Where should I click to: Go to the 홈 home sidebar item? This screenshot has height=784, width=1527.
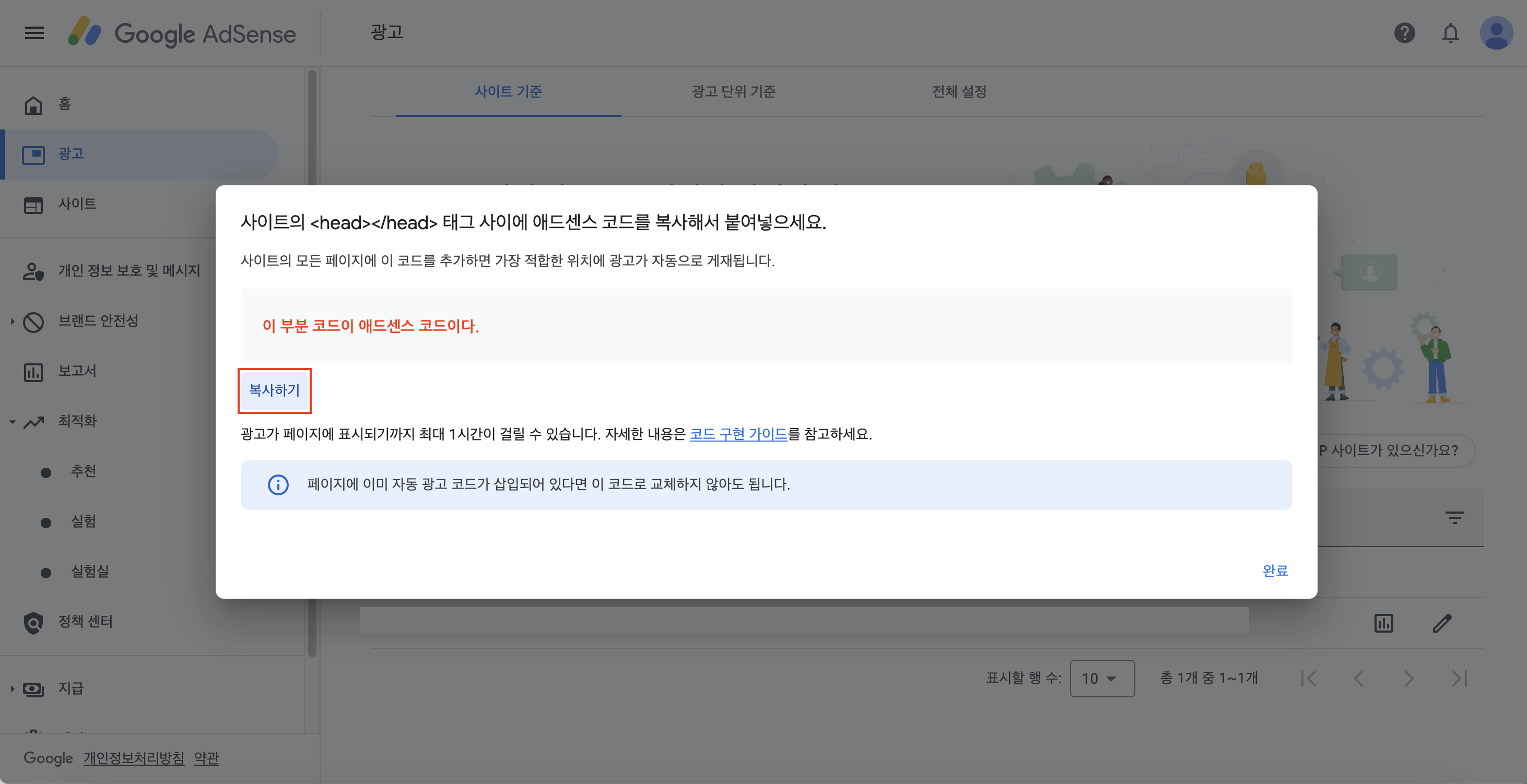tap(65, 104)
